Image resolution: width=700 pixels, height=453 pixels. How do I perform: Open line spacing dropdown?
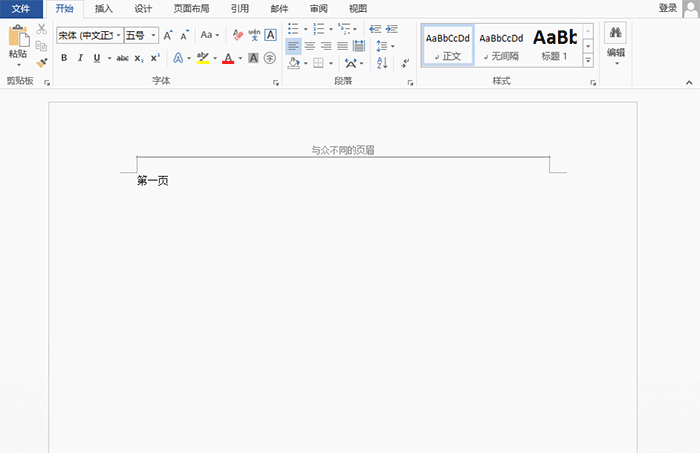pyautogui.click(x=385, y=46)
